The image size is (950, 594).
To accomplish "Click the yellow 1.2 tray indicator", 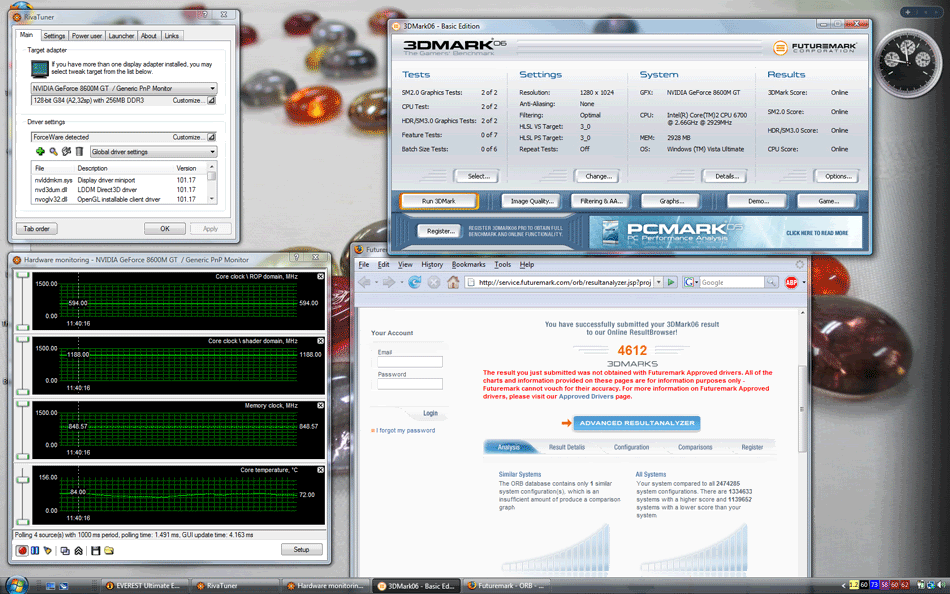I will tap(854, 585).
